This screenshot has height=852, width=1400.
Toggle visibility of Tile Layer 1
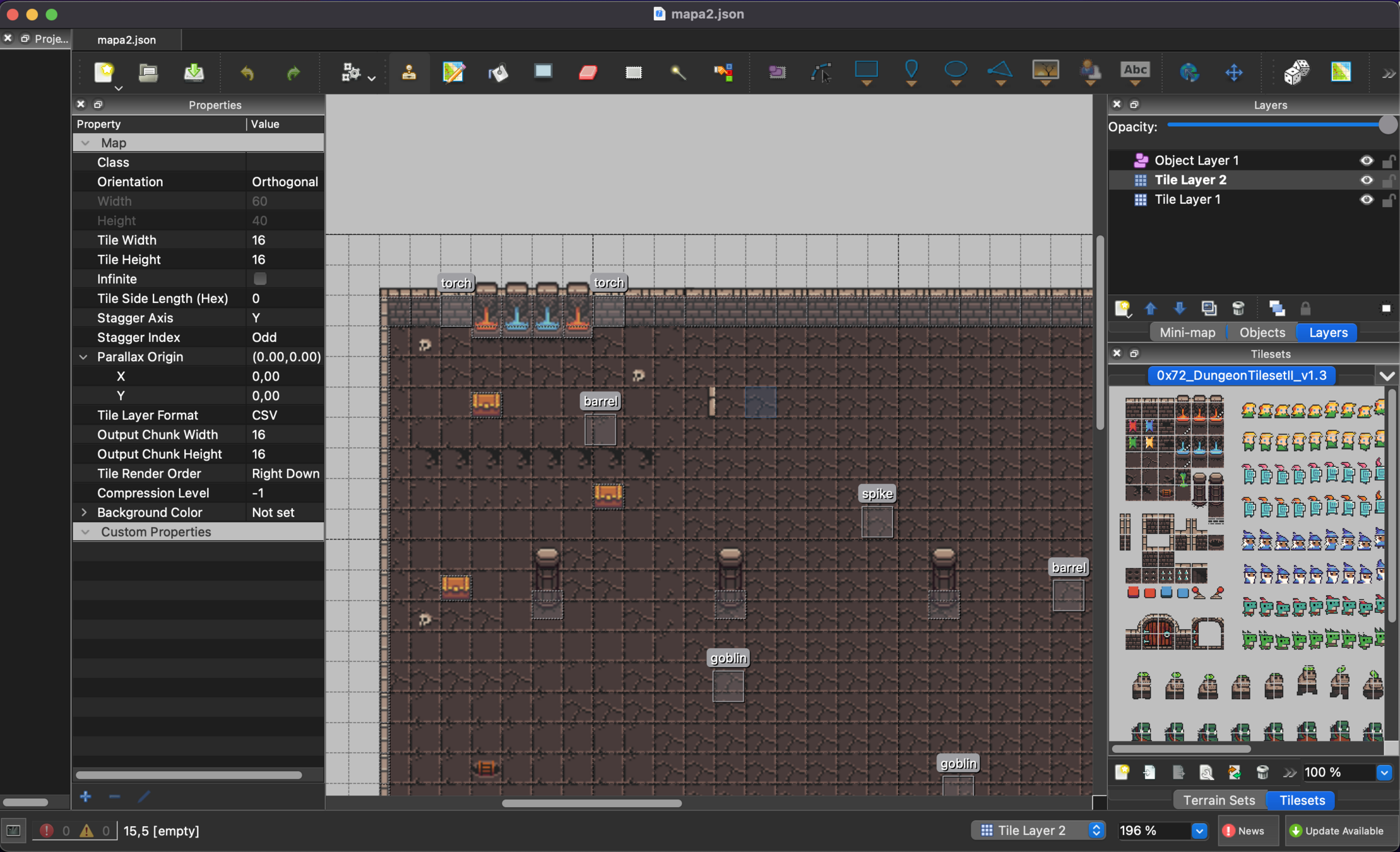pos(1366,199)
